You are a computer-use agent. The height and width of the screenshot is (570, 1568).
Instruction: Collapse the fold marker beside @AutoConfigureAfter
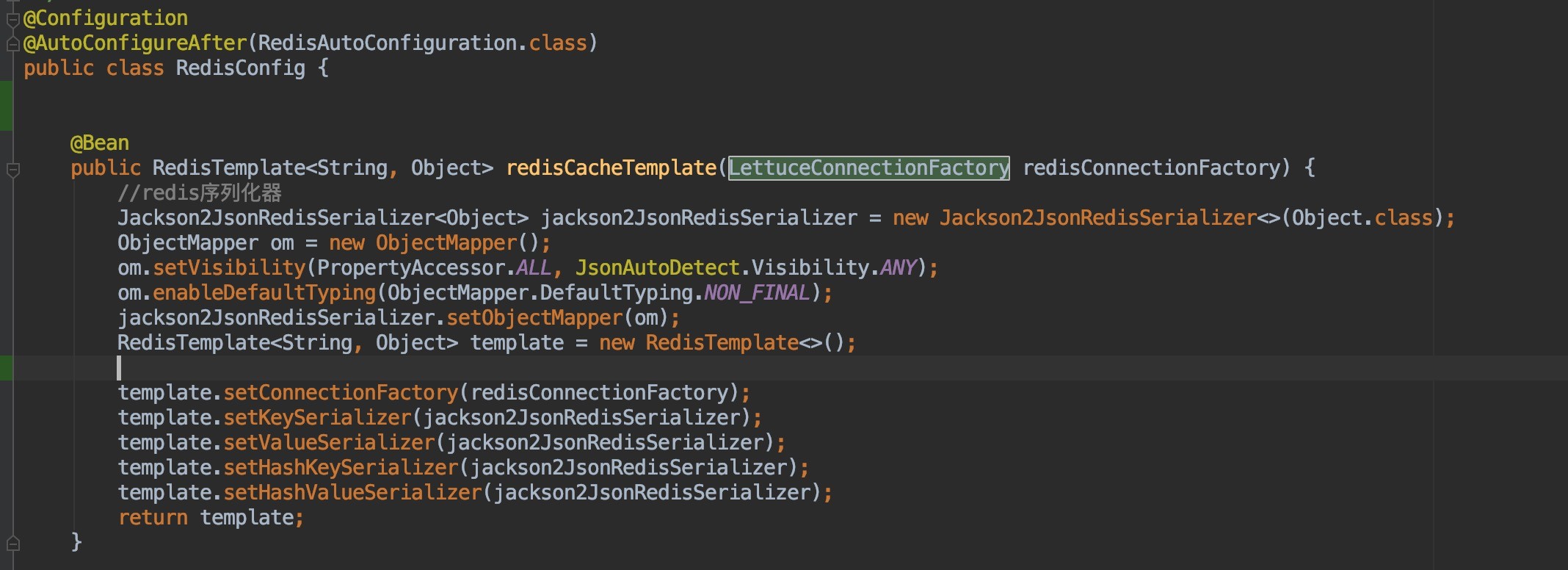point(12,44)
